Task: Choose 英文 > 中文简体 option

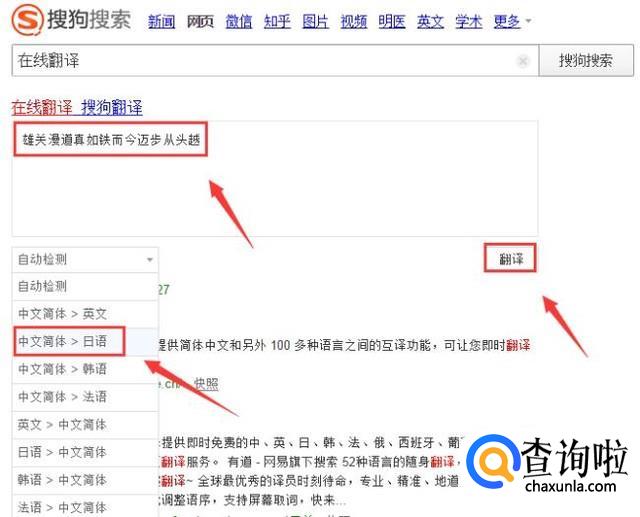Action: click(85, 425)
